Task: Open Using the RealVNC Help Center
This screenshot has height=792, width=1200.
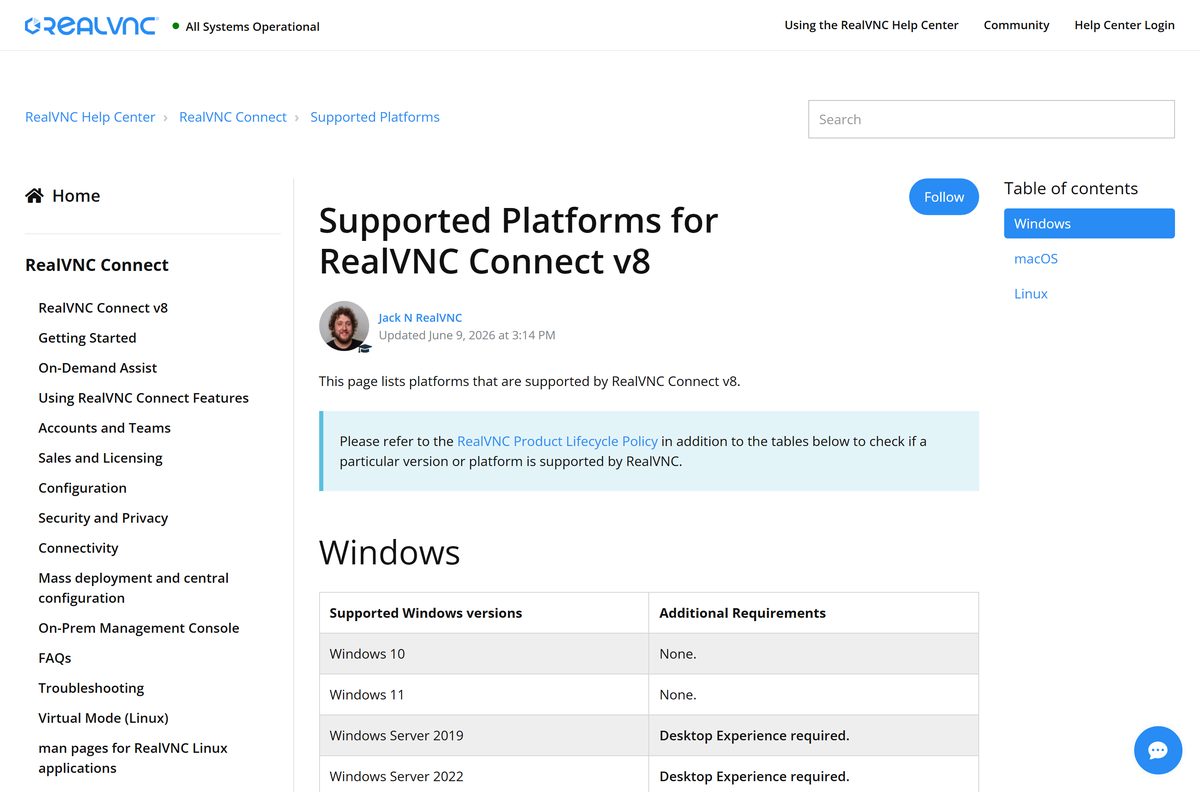Action: [x=871, y=25]
